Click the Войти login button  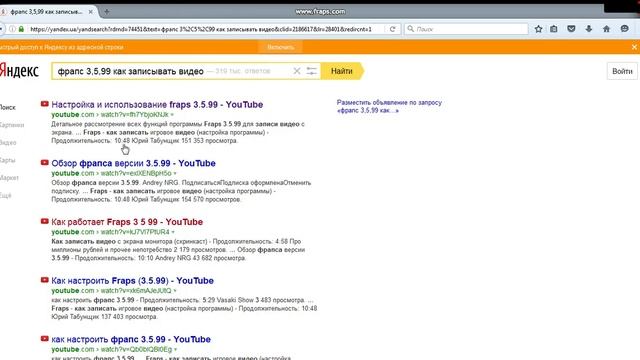[x=622, y=71]
